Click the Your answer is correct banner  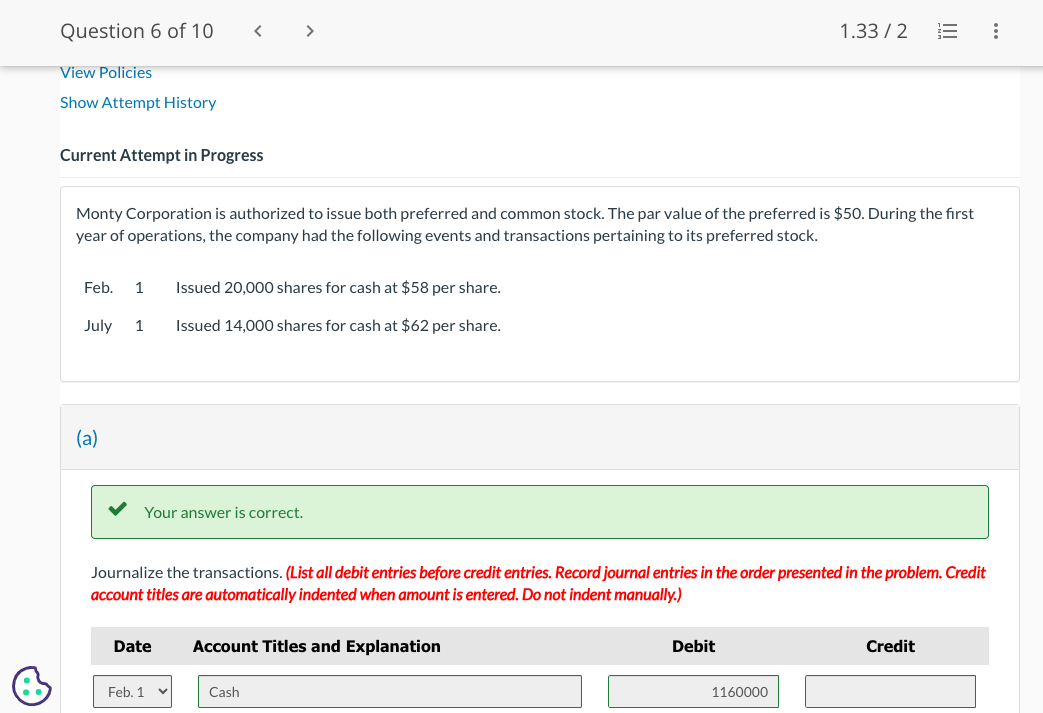click(x=540, y=512)
